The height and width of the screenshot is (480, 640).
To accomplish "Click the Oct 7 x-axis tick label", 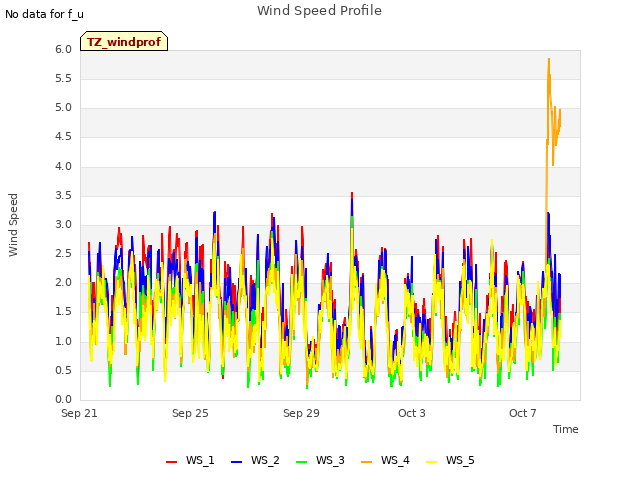I will click(523, 413).
